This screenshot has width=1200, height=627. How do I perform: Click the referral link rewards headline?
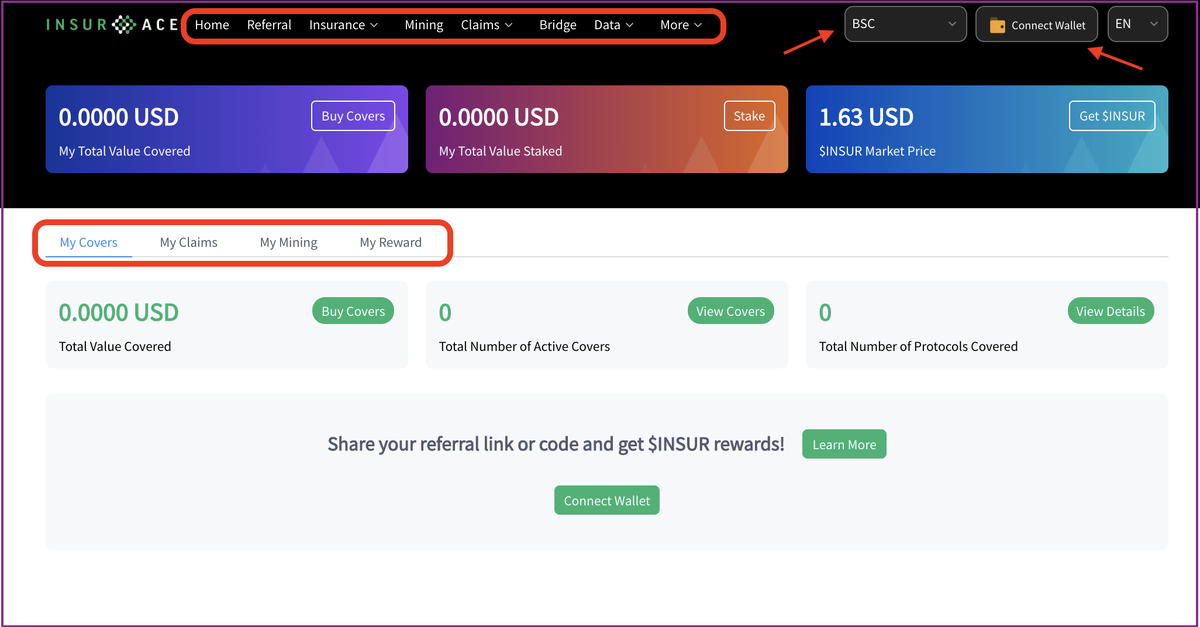point(556,444)
